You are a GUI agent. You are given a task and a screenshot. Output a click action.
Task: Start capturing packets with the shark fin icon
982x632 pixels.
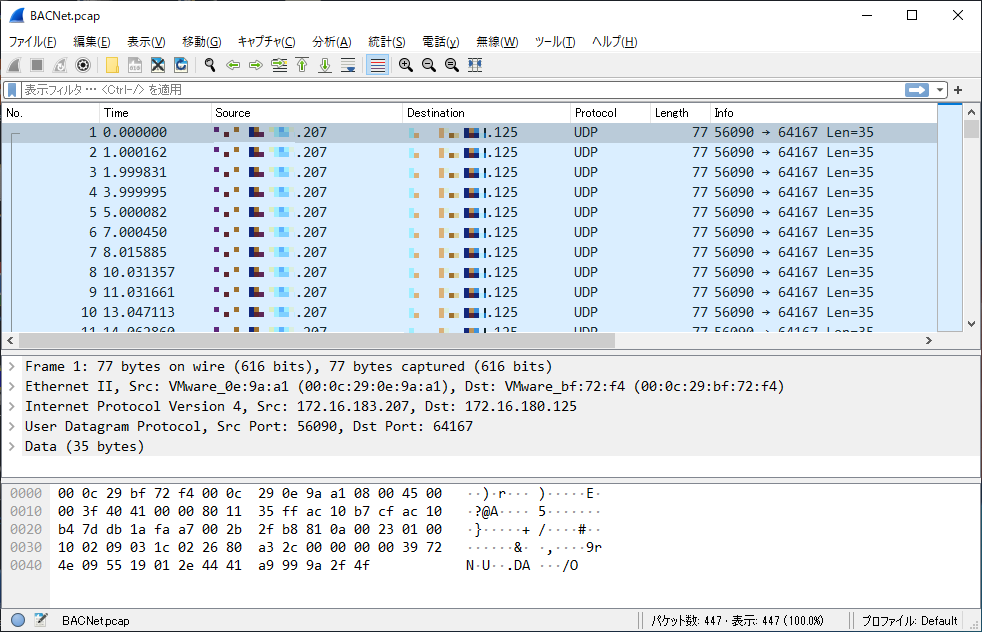click(14, 65)
